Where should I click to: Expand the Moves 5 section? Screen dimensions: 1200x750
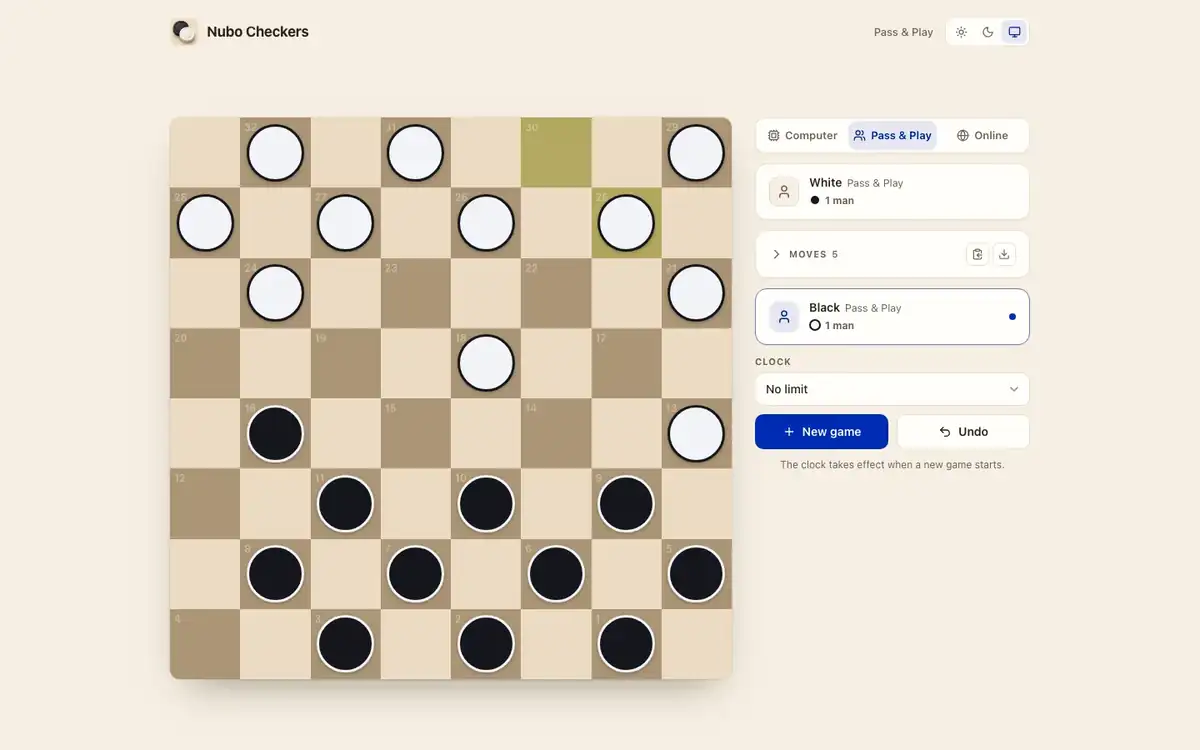click(x=805, y=254)
